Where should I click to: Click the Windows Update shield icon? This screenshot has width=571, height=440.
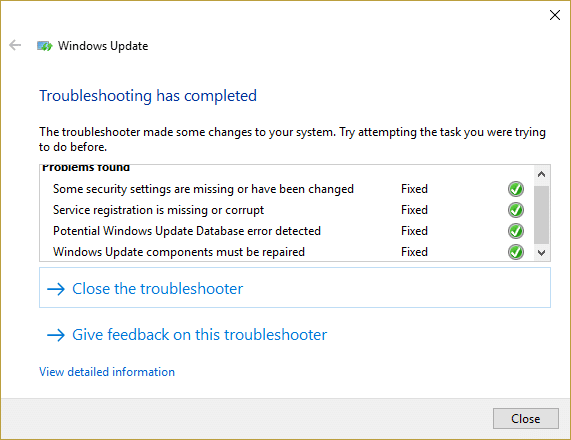coord(44,46)
